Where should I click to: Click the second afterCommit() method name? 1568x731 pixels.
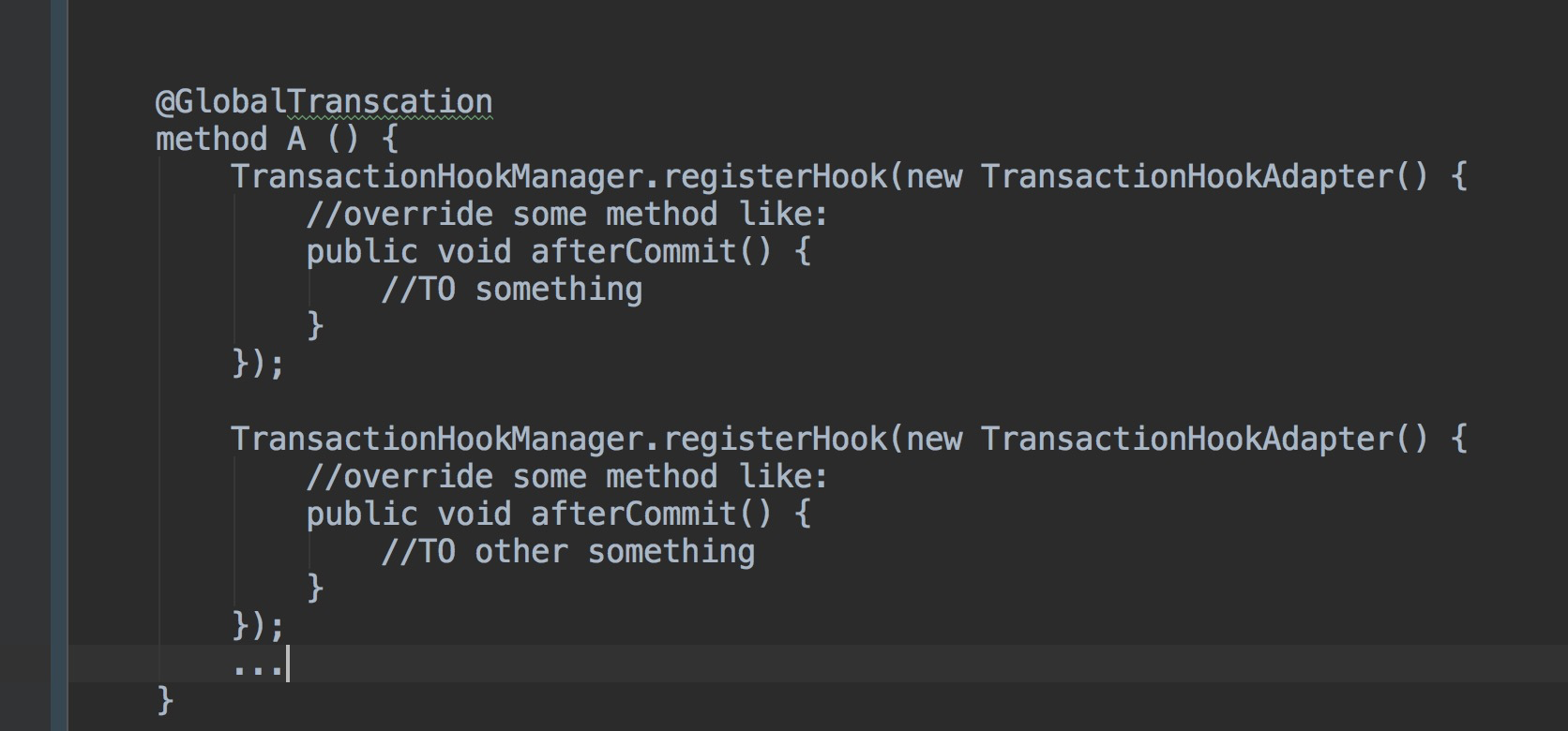652,515
